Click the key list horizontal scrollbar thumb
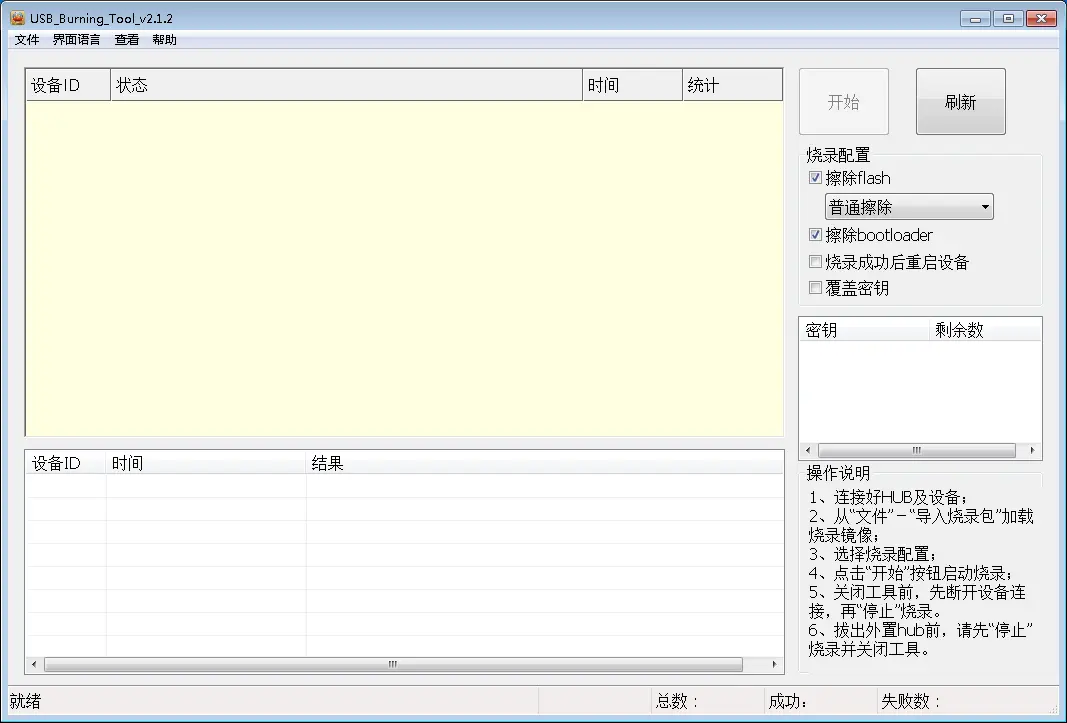The image size is (1067, 723). pos(917,450)
